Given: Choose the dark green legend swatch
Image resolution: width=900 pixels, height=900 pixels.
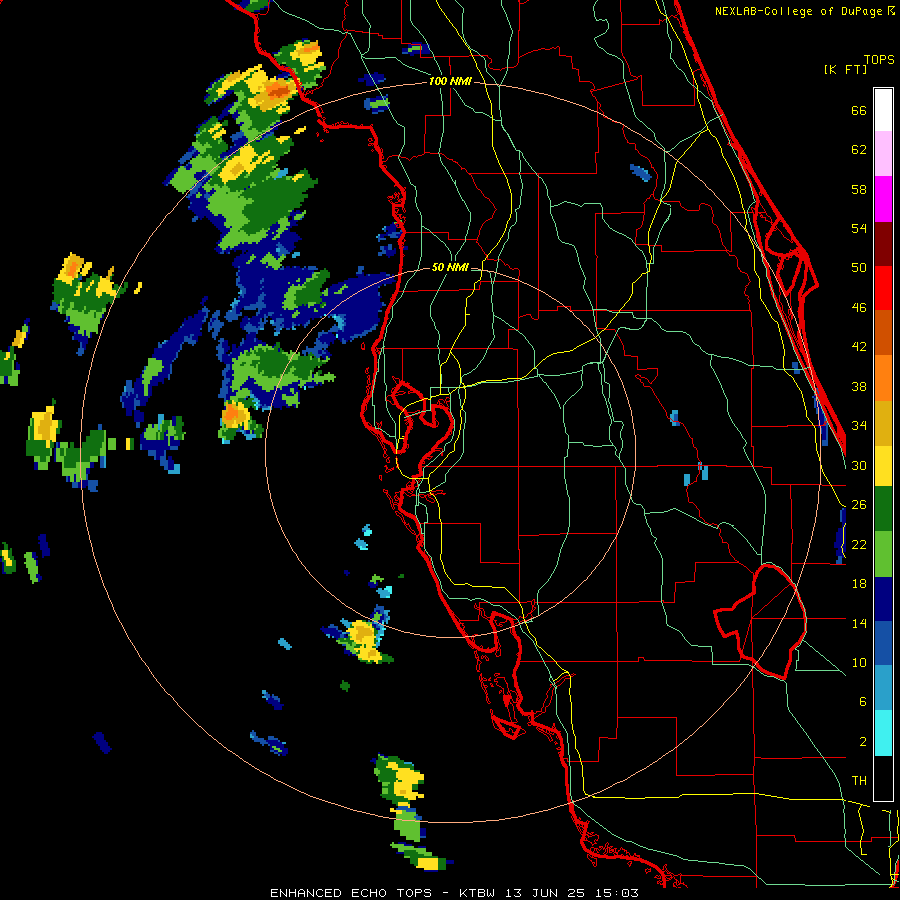Looking at the screenshot, I should pos(883,509).
